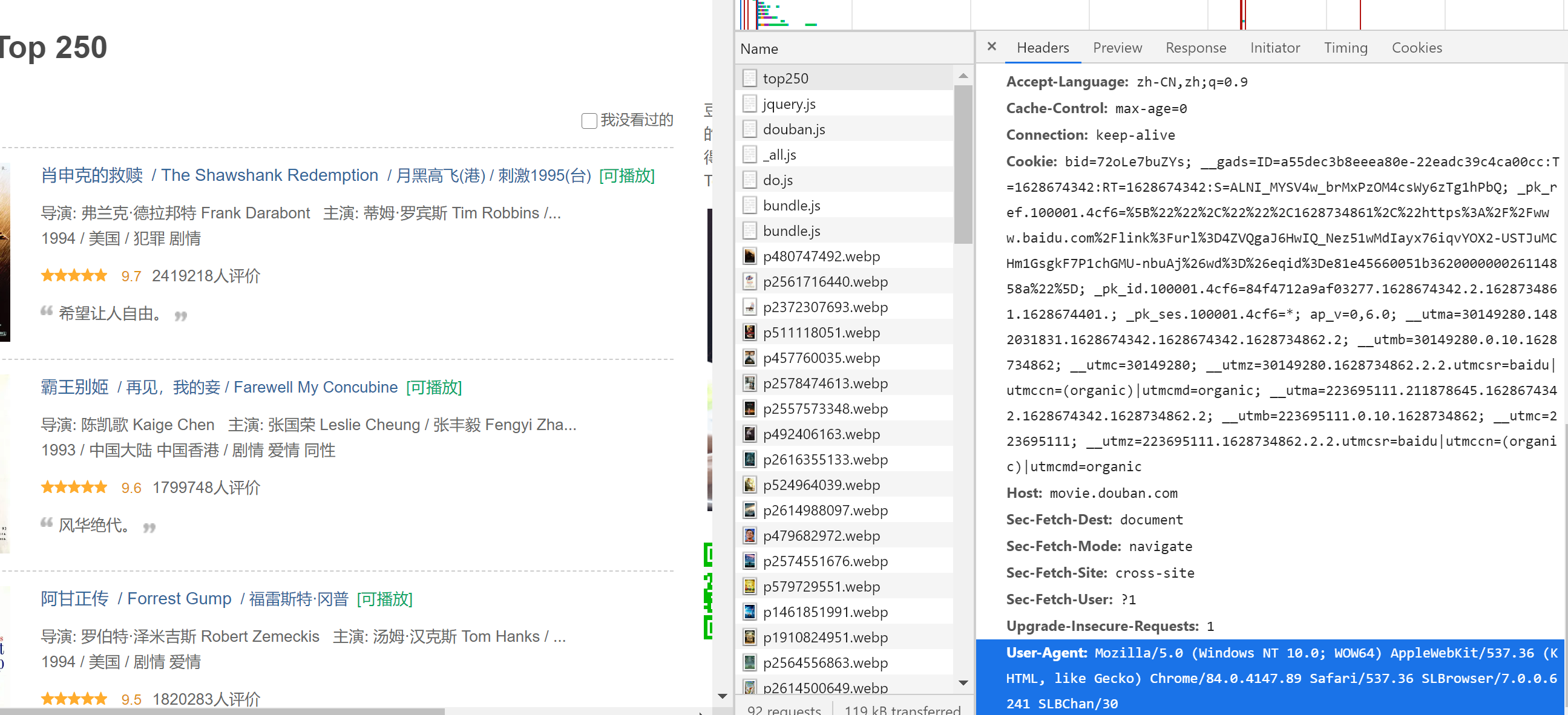Viewport: 1568px width, 715px height.
Task: Open the Timing tab
Action: 1345,47
